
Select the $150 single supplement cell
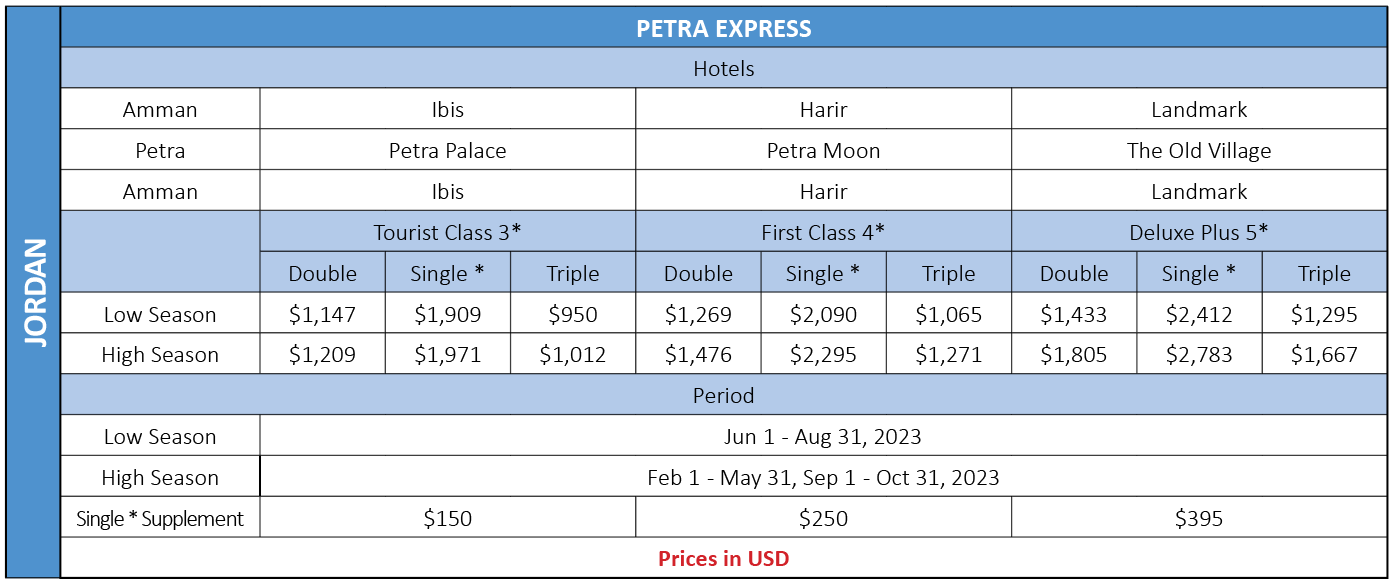point(448,519)
